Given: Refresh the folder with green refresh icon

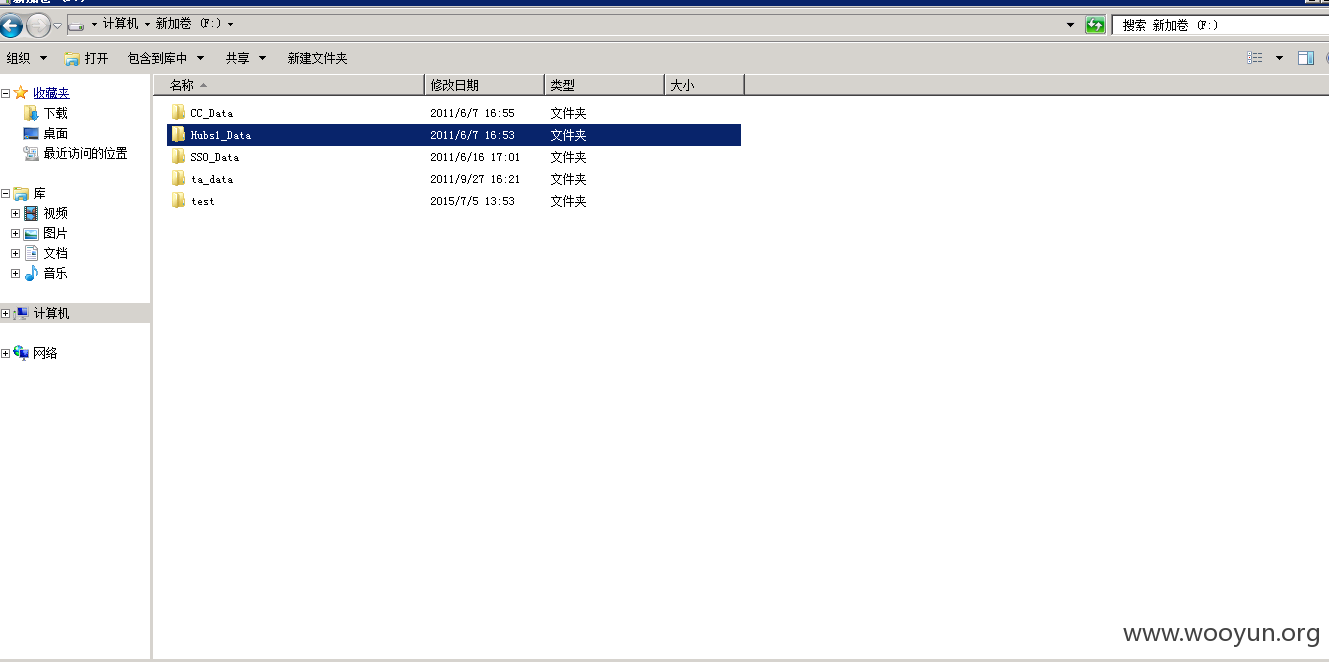Looking at the screenshot, I should click(1095, 25).
